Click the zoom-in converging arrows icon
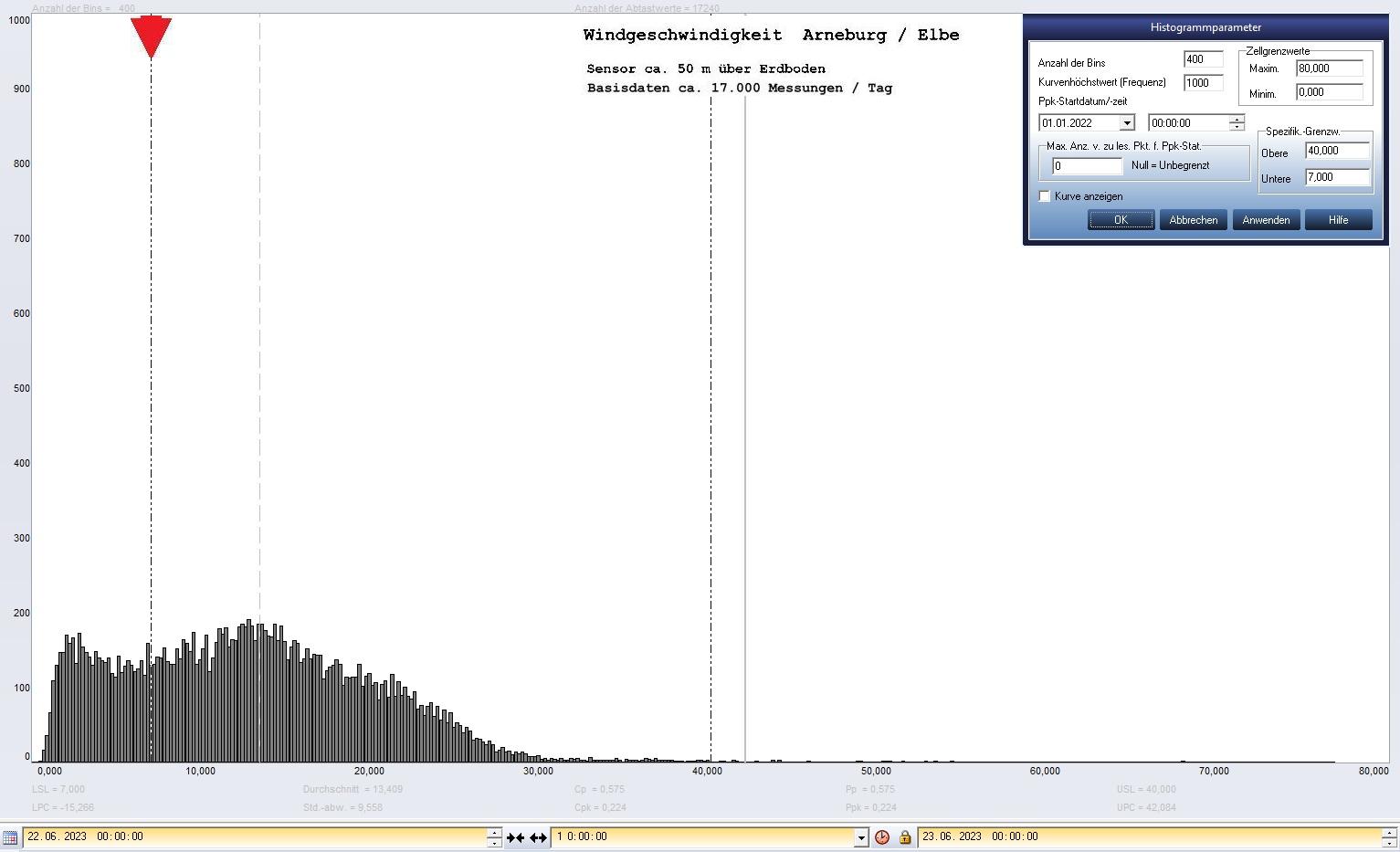 516,837
